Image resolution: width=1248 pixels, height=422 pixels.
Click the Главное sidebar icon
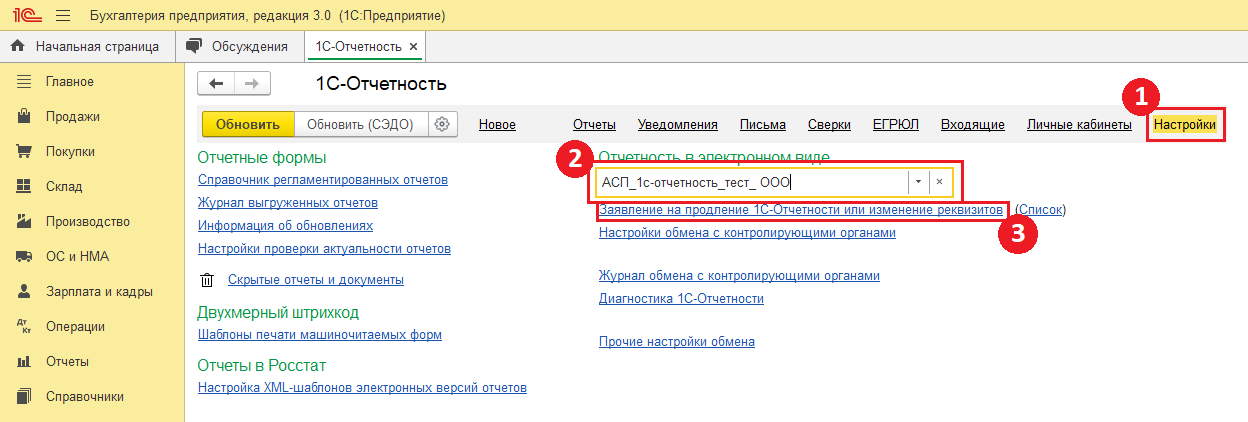click(x=24, y=81)
